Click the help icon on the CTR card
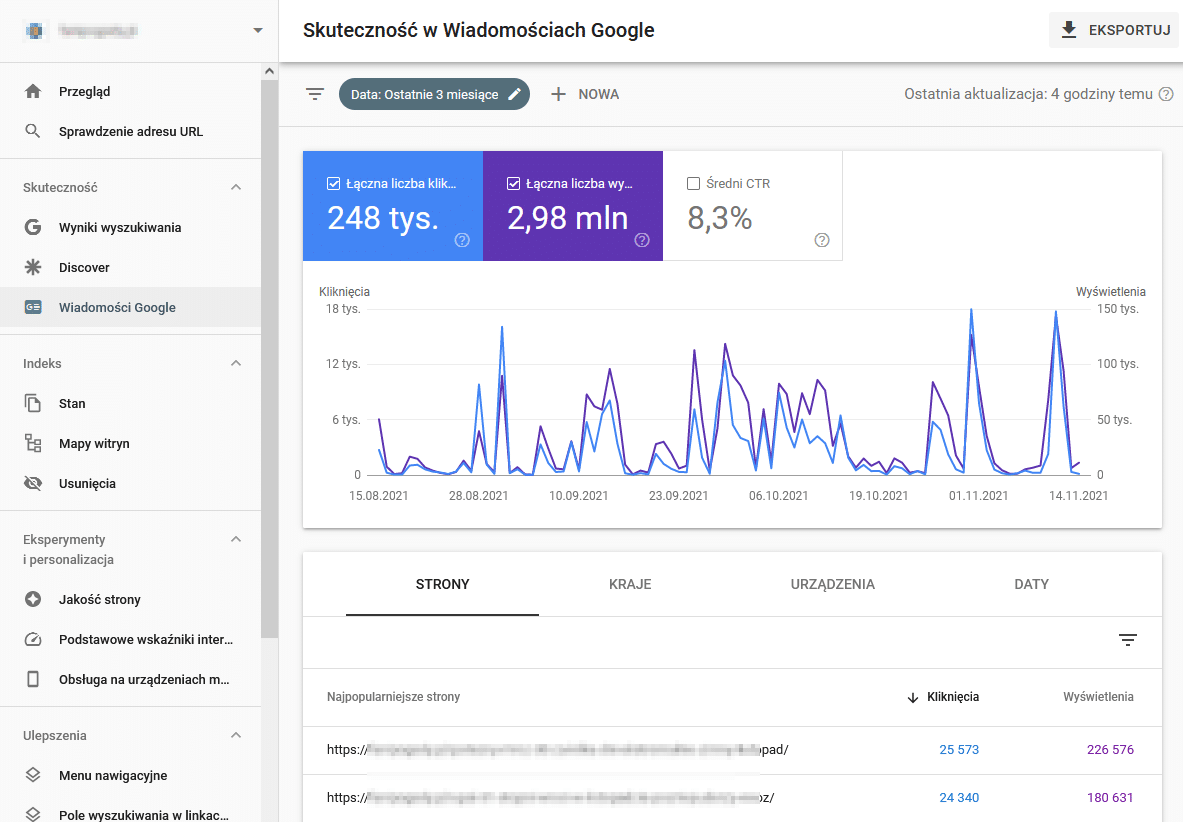This screenshot has width=1183, height=822. point(822,240)
